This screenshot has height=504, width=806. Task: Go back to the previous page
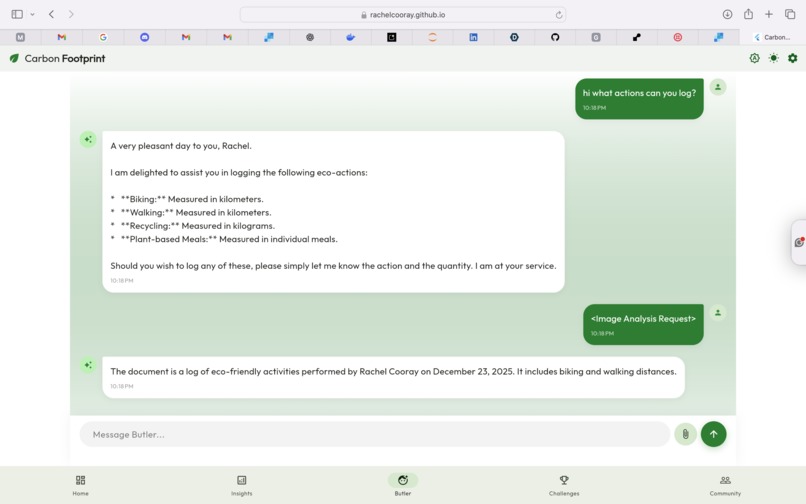[51, 14]
